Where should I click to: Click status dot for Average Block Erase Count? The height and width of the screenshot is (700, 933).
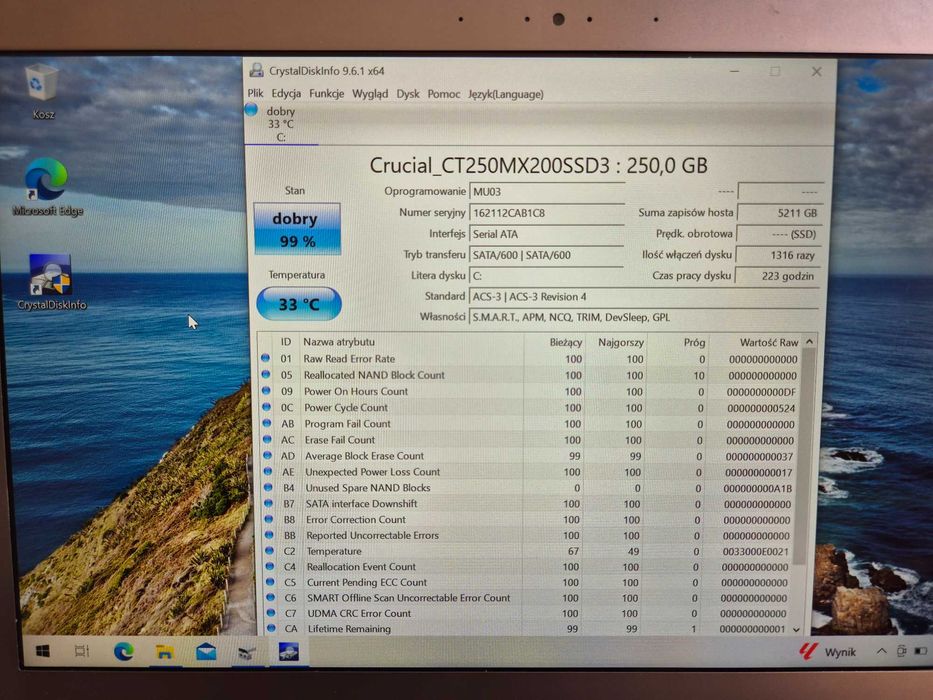(x=268, y=455)
